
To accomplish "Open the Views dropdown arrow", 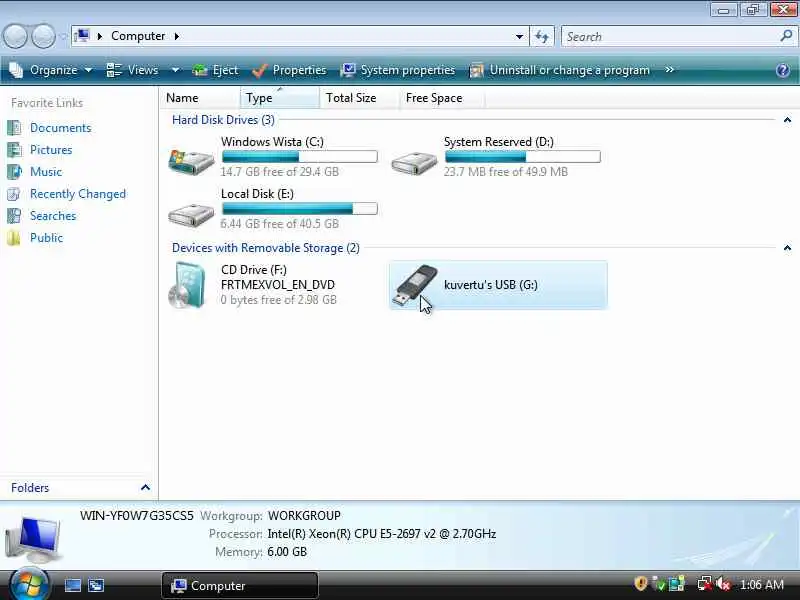I will [x=175, y=70].
